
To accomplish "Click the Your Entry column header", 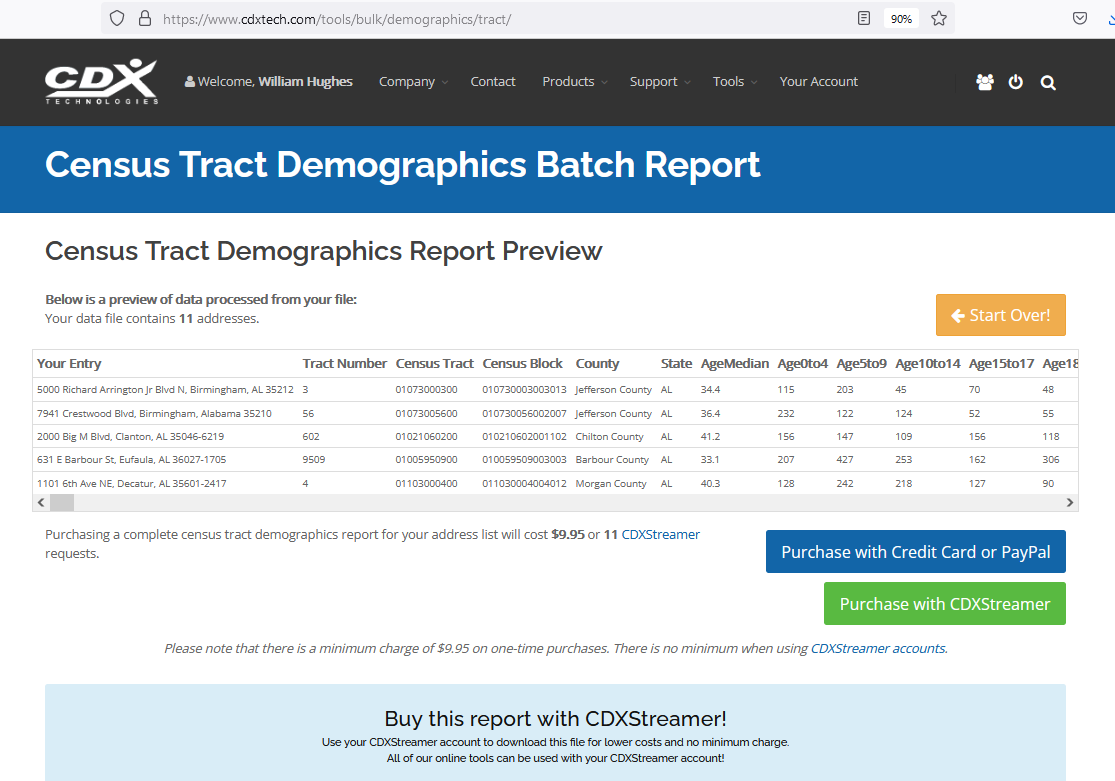I will tap(69, 363).
